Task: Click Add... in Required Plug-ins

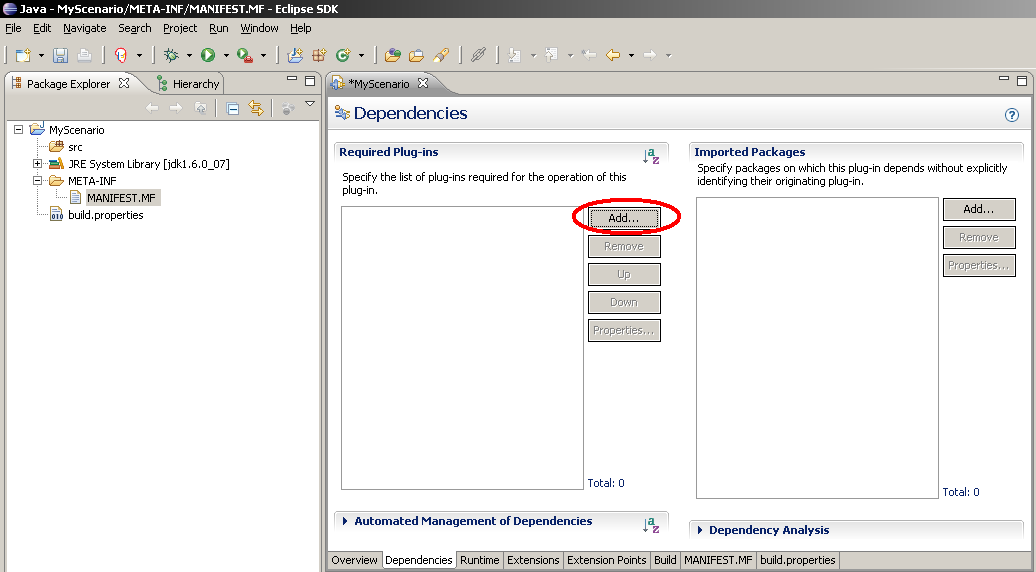Action: [624, 218]
